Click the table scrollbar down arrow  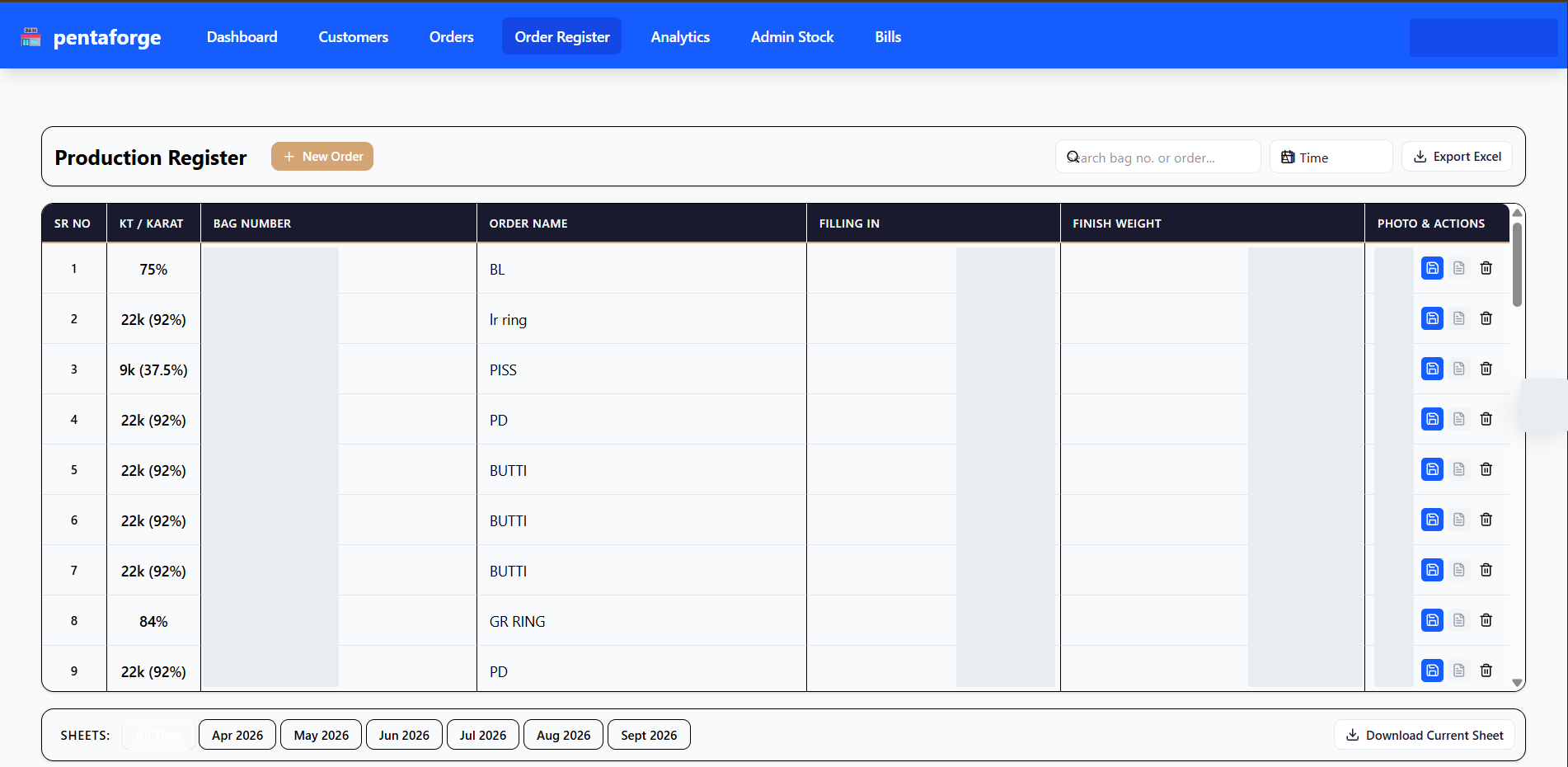point(1517,683)
